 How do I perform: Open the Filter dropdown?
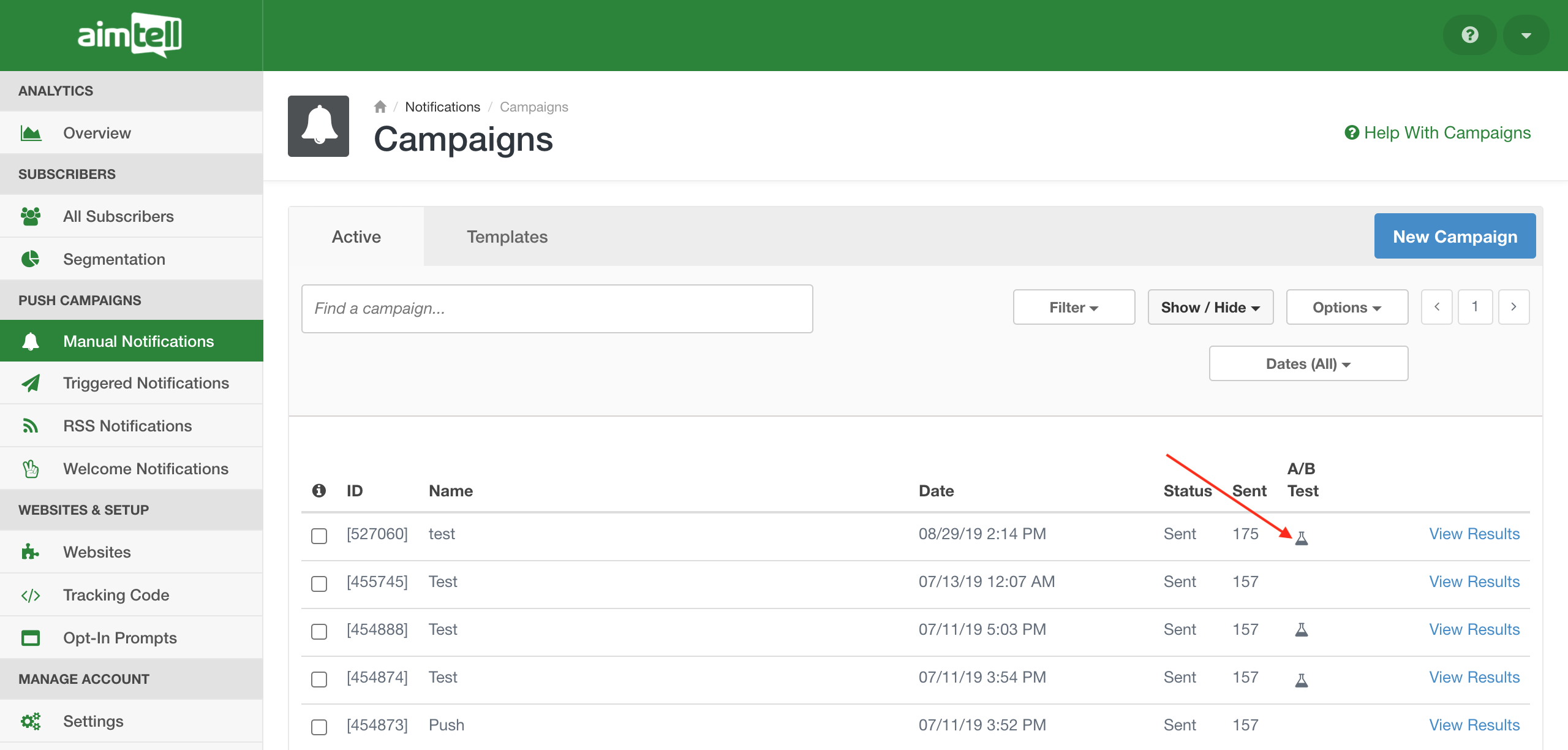(x=1074, y=307)
